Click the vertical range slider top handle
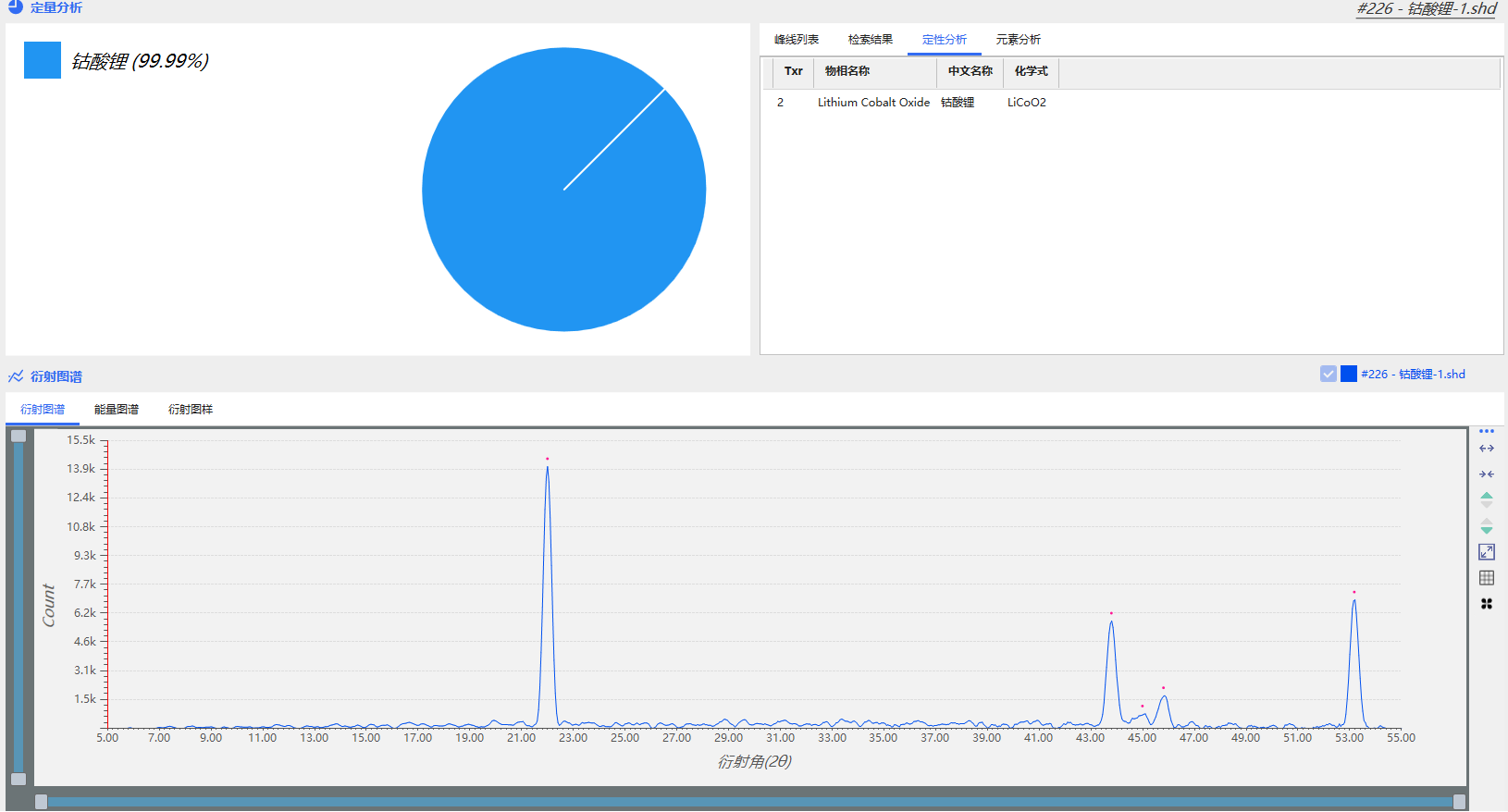Viewport: 1508px width, 812px height. click(x=19, y=437)
